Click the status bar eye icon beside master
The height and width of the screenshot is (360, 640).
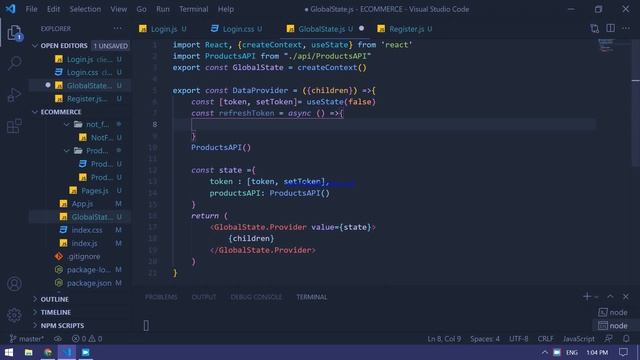[58, 339]
